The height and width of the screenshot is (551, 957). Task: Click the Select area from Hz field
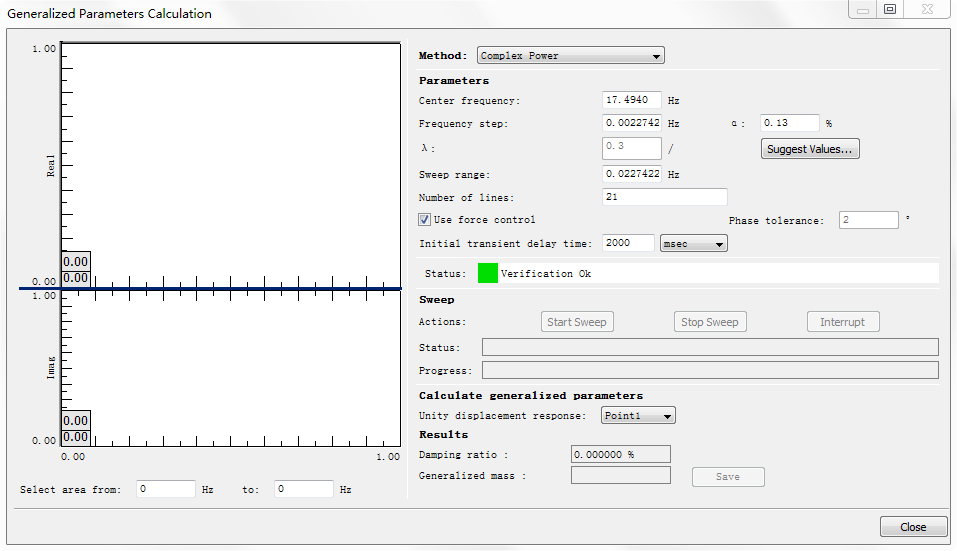click(x=165, y=489)
